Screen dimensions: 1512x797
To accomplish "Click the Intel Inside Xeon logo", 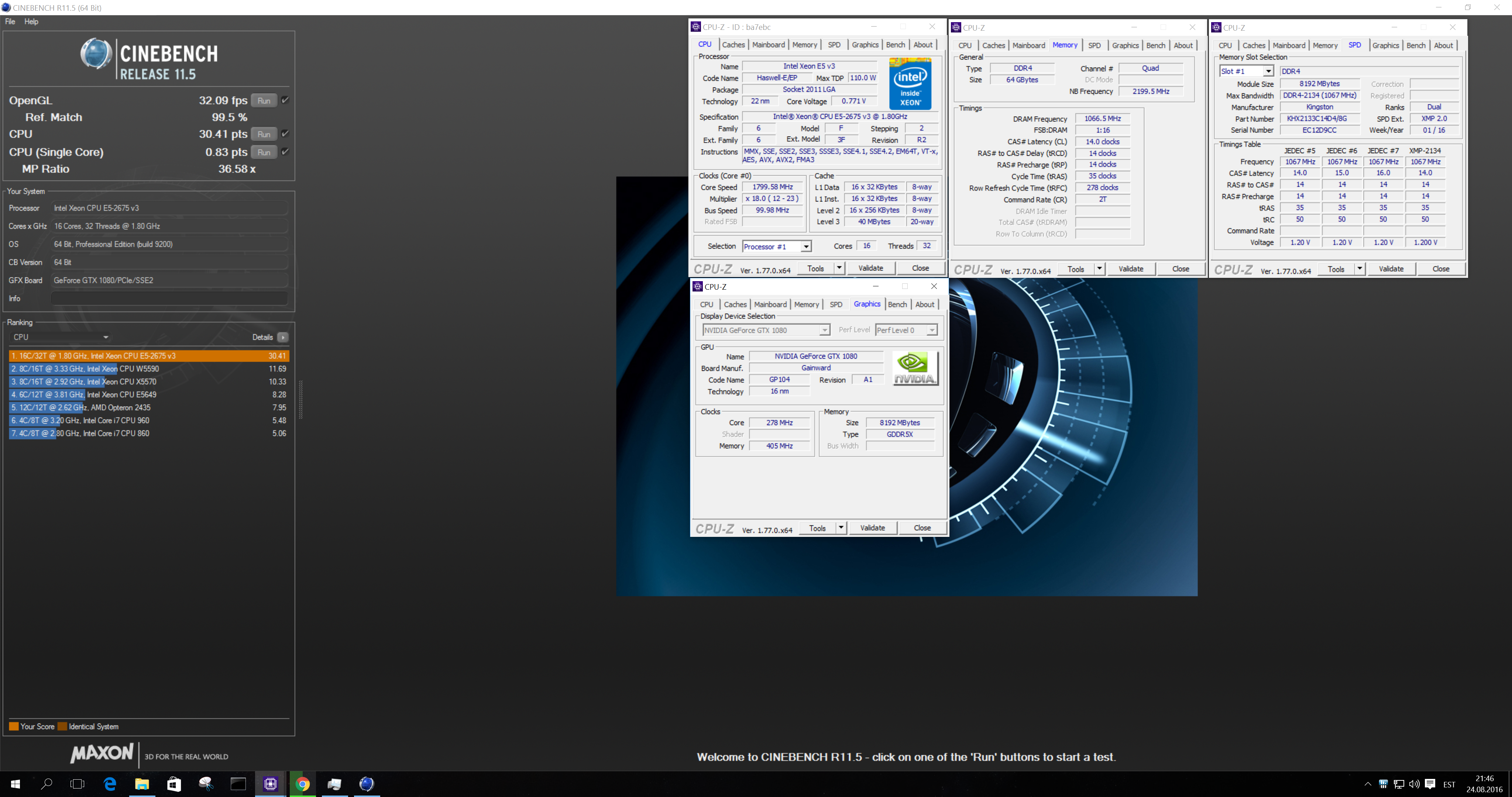I will pos(910,83).
